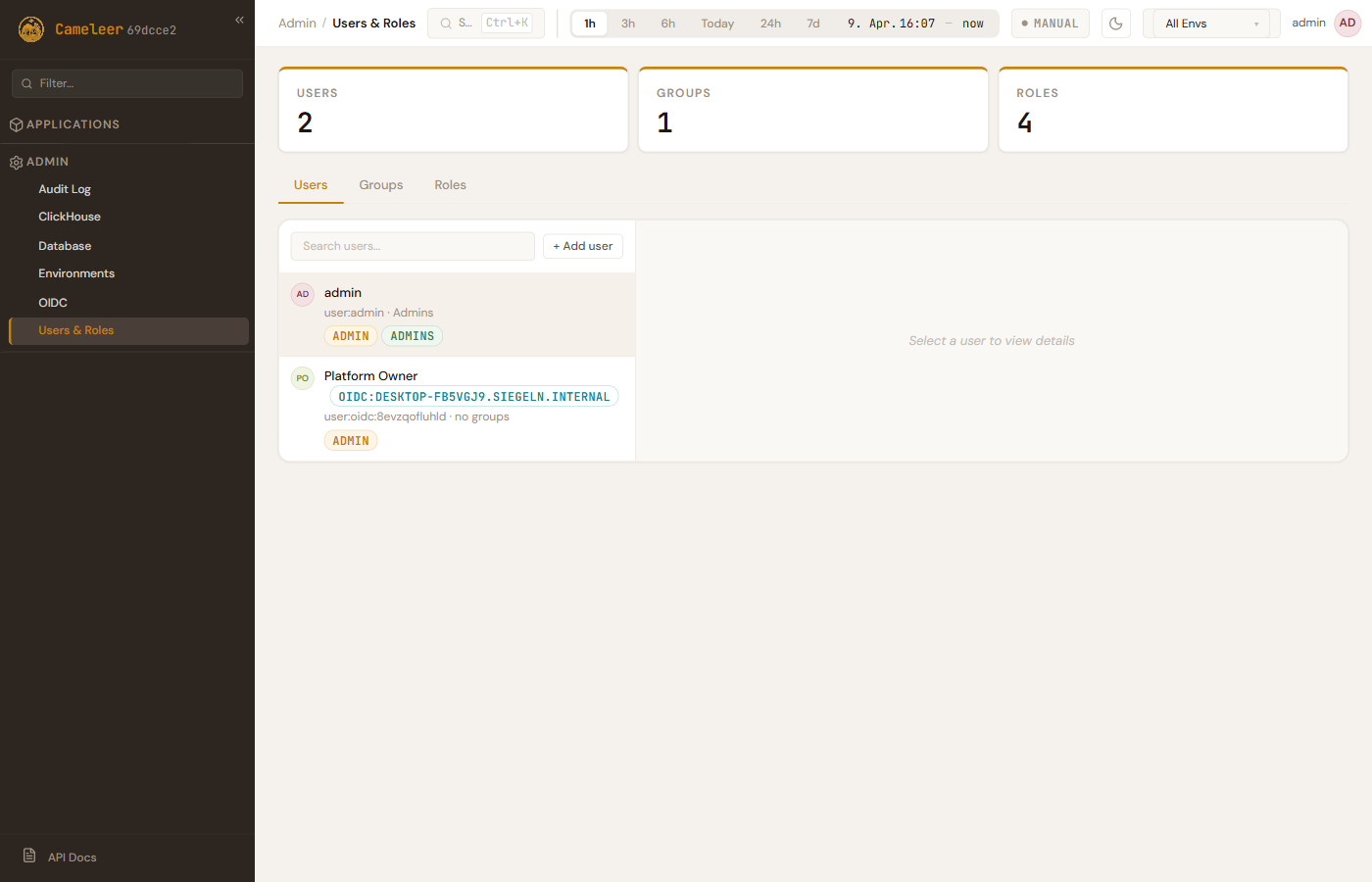Image resolution: width=1372 pixels, height=882 pixels.
Task: Open the All Envs dropdown
Action: pos(1210,24)
